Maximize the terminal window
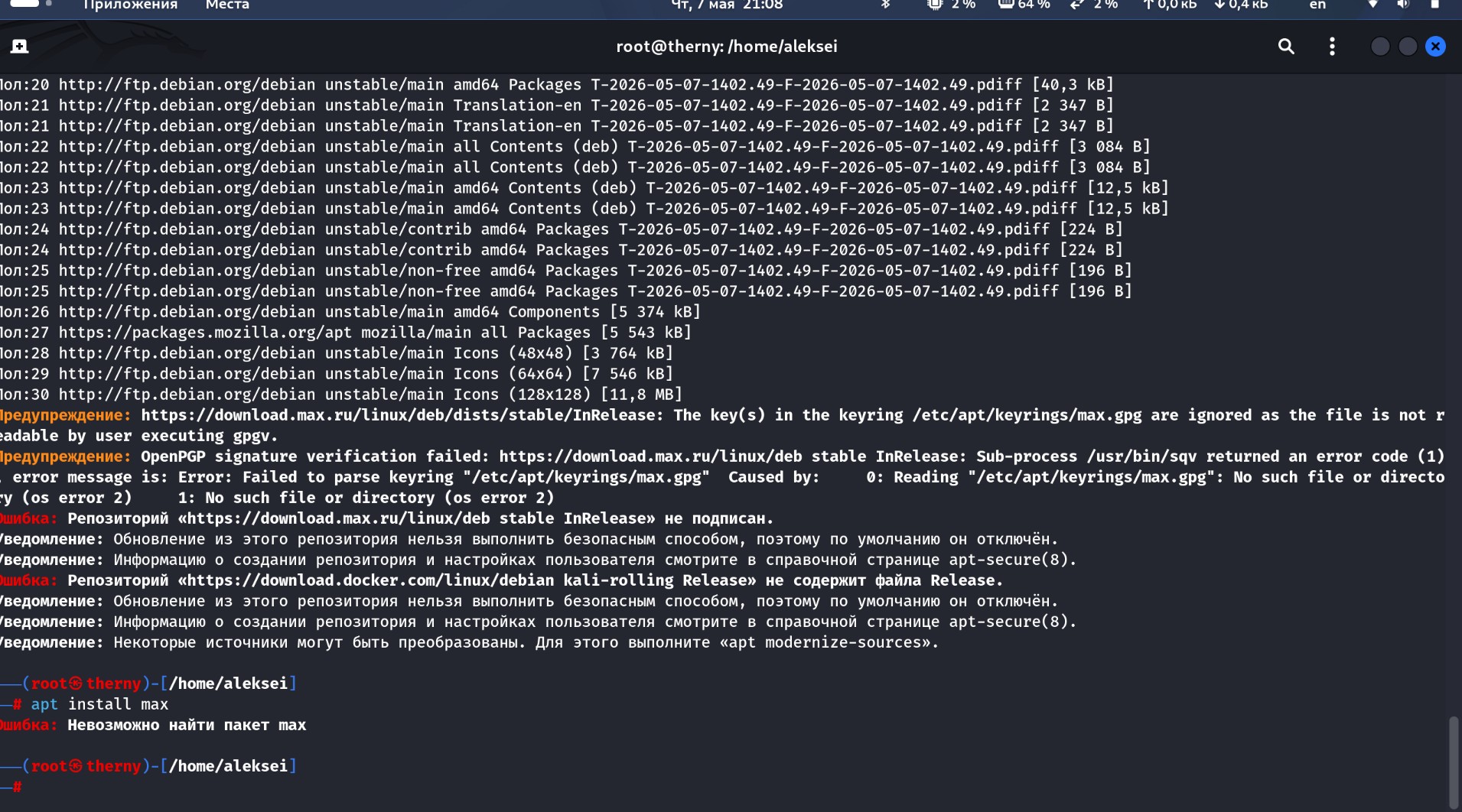 pyautogui.click(x=1408, y=47)
